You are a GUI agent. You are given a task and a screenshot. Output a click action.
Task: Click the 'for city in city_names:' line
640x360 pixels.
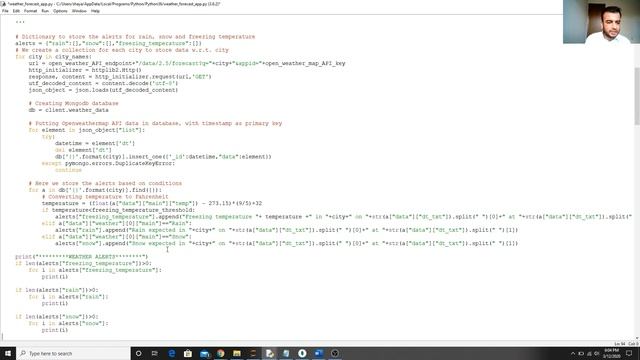pyautogui.click(x=53, y=57)
